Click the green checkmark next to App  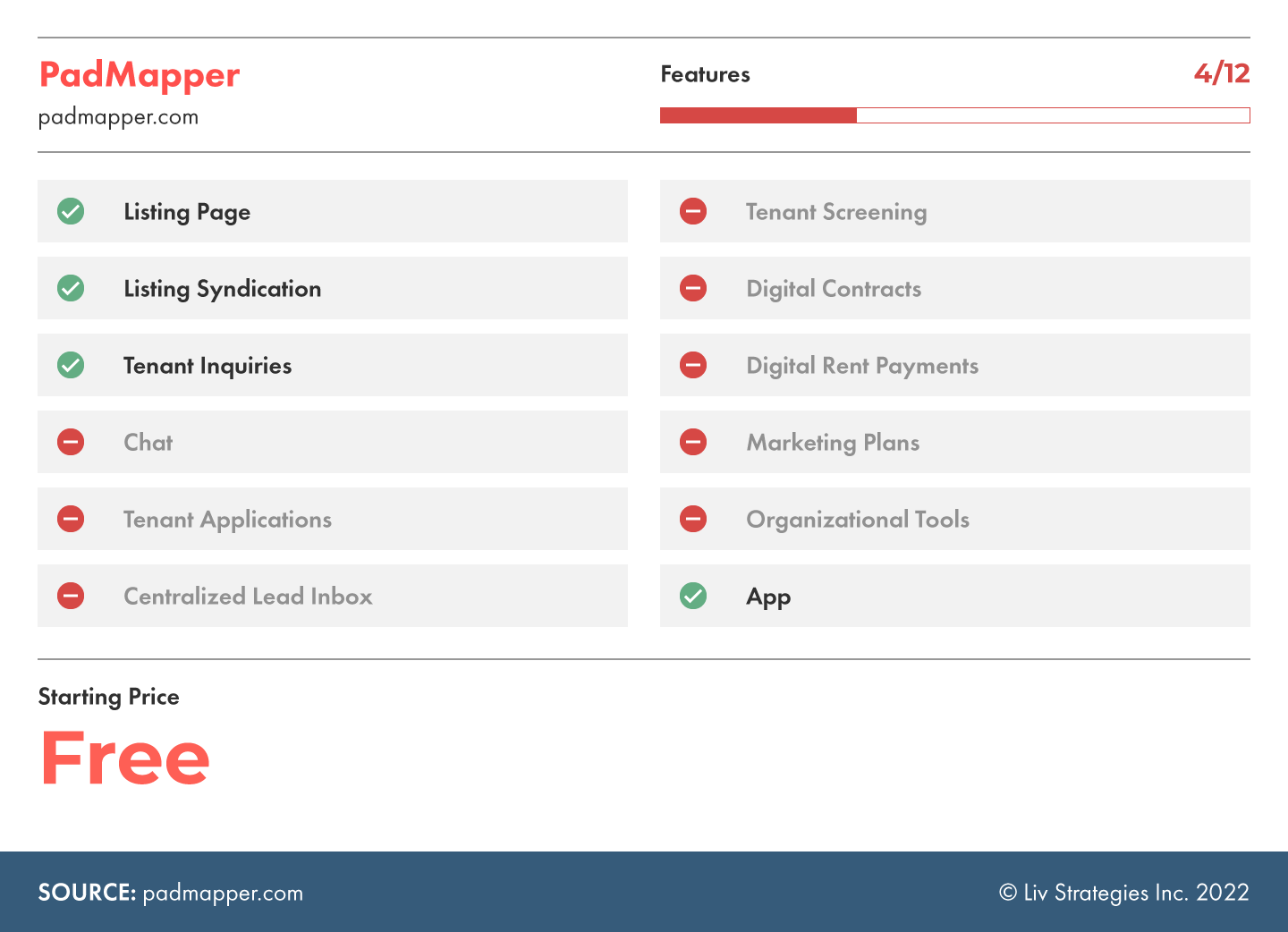coord(693,597)
